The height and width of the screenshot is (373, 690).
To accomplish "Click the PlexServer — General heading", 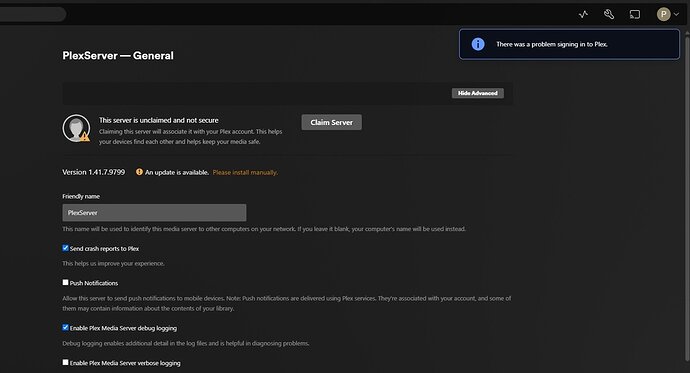I will (x=118, y=55).
